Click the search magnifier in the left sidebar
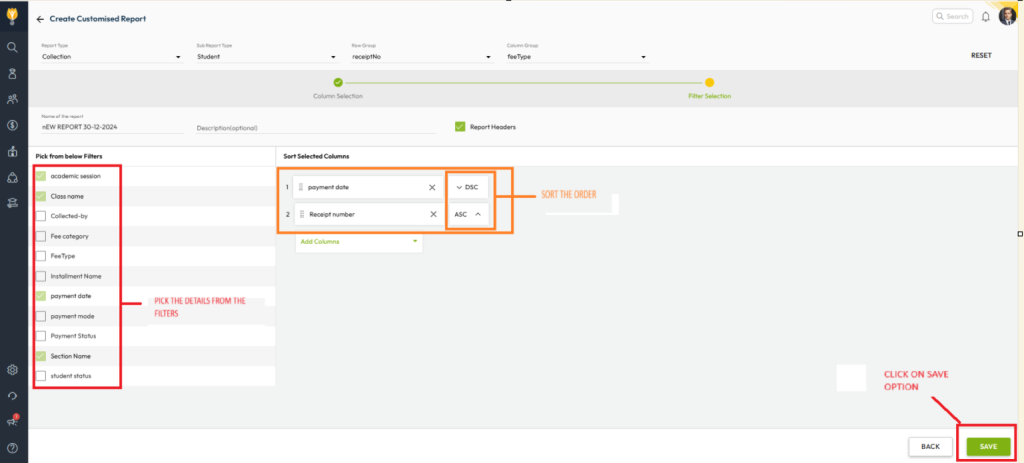Screen dimensions: 1024x463 pyautogui.click(x=12, y=47)
